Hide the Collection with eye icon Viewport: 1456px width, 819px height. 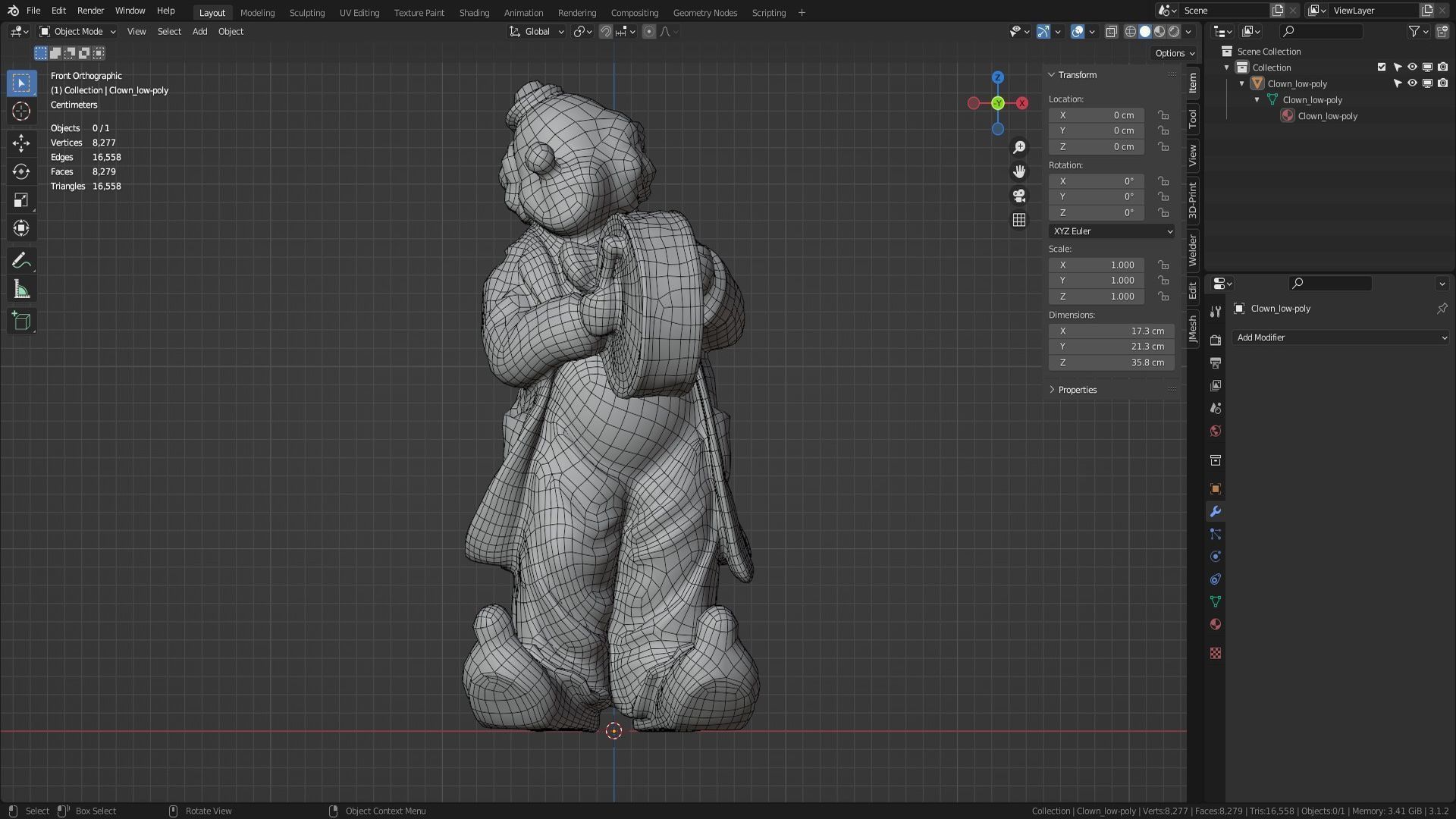click(1412, 67)
